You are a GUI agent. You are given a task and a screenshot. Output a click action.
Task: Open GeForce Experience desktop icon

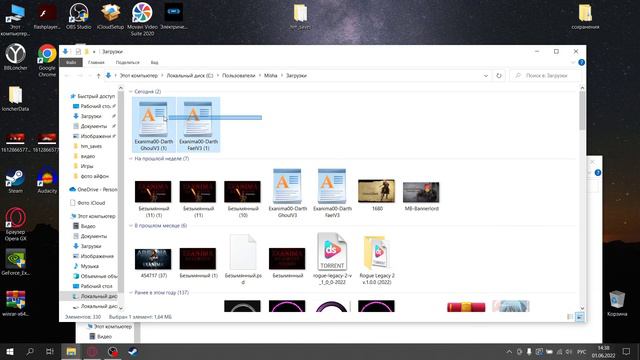point(16,262)
